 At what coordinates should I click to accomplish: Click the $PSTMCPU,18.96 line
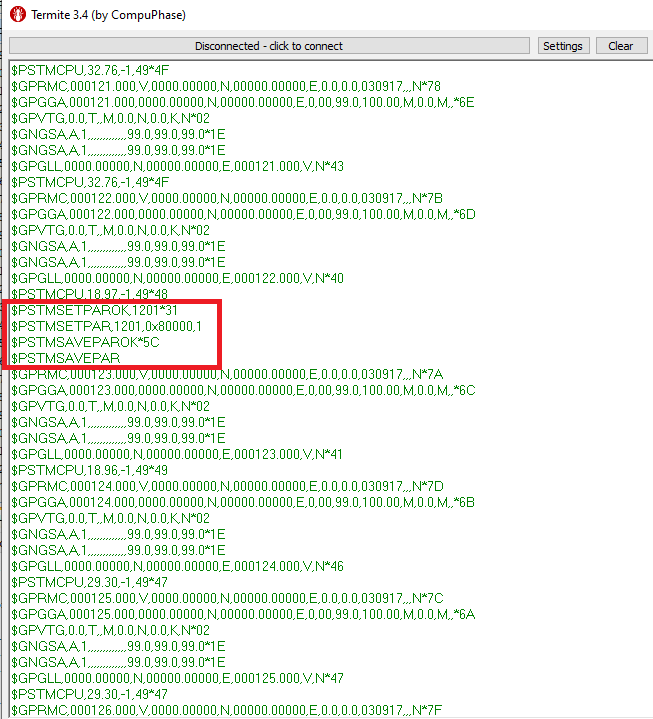point(89,470)
